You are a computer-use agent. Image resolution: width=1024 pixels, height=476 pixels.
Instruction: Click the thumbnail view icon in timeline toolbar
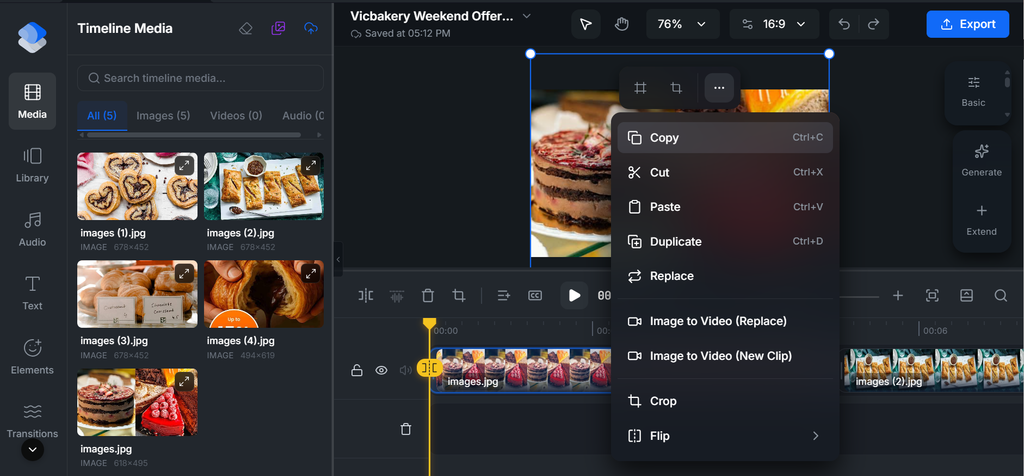coord(967,296)
